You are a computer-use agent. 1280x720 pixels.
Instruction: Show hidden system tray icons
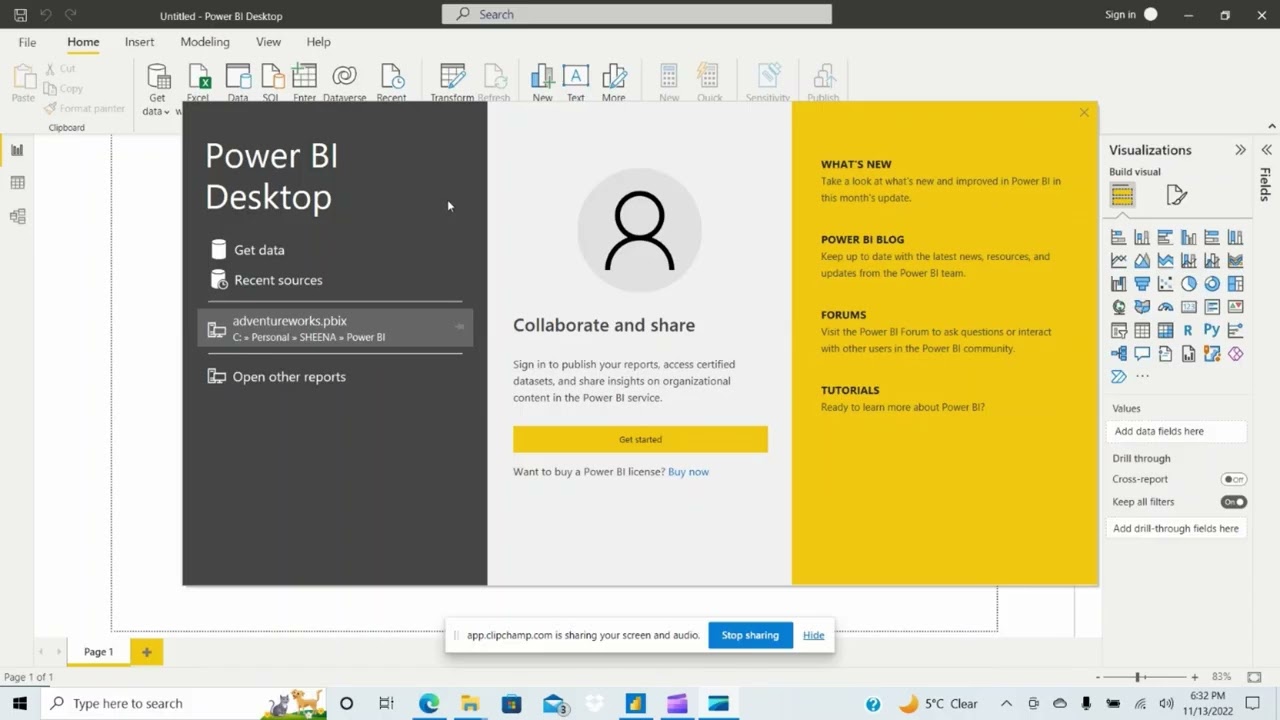point(1006,703)
